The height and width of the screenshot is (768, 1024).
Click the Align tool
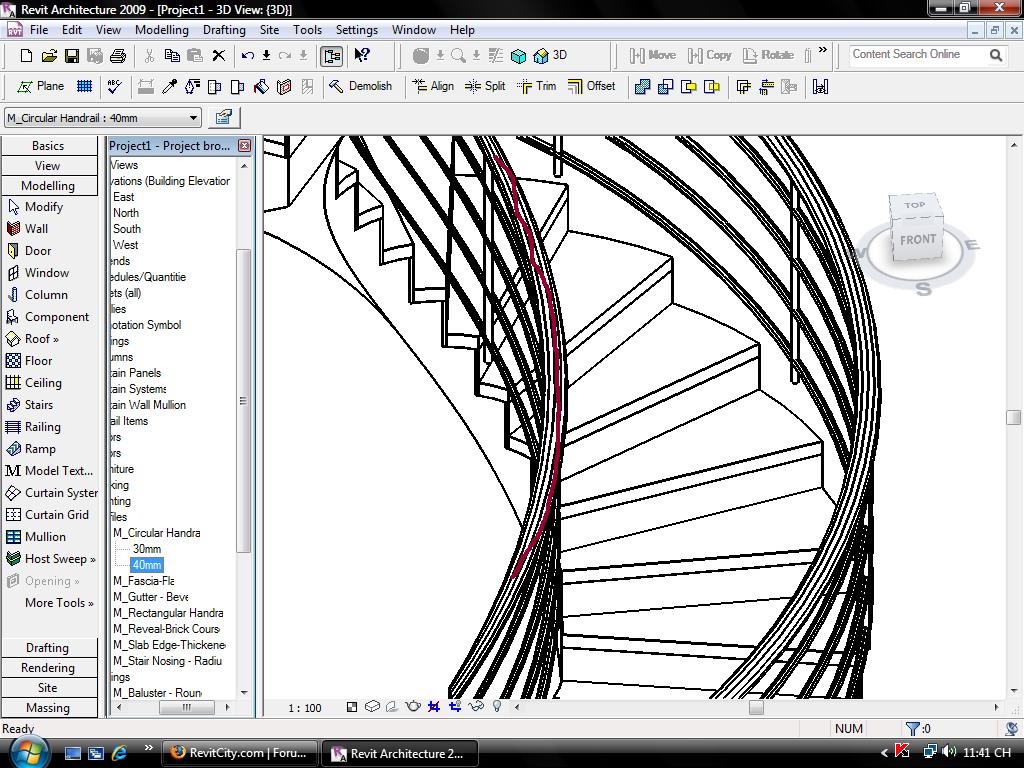[433, 86]
